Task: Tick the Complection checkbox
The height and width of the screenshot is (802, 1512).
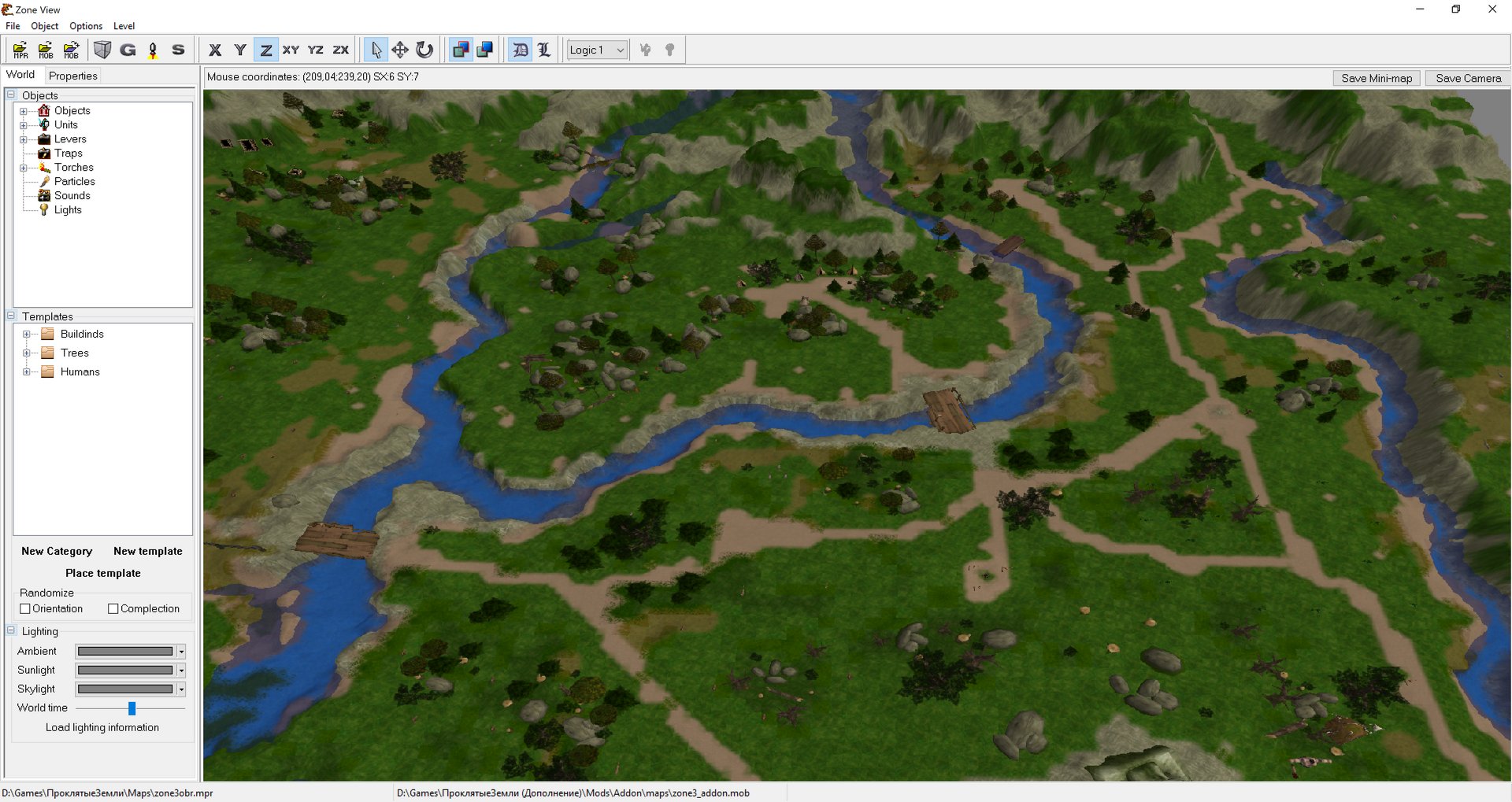Action: click(113, 608)
